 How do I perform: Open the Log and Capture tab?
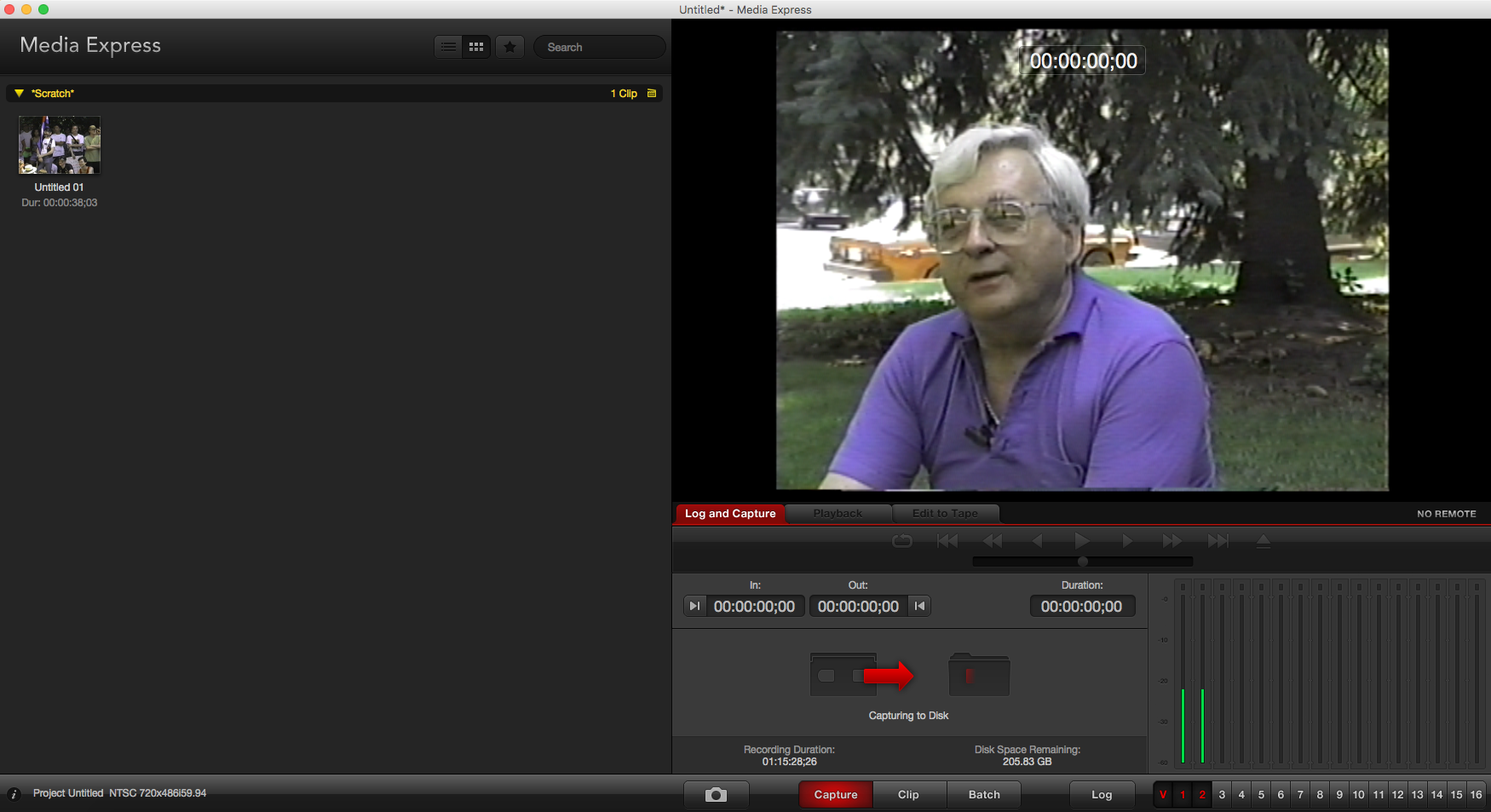click(730, 513)
